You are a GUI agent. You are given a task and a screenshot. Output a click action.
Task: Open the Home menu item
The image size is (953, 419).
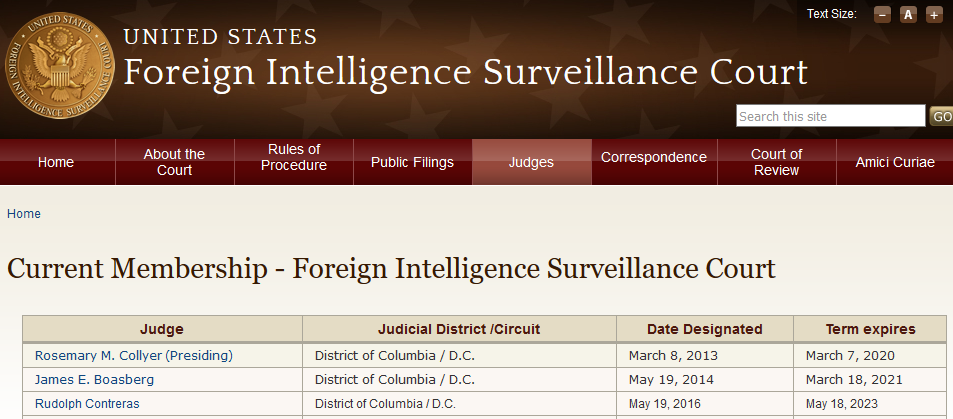[x=56, y=162]
